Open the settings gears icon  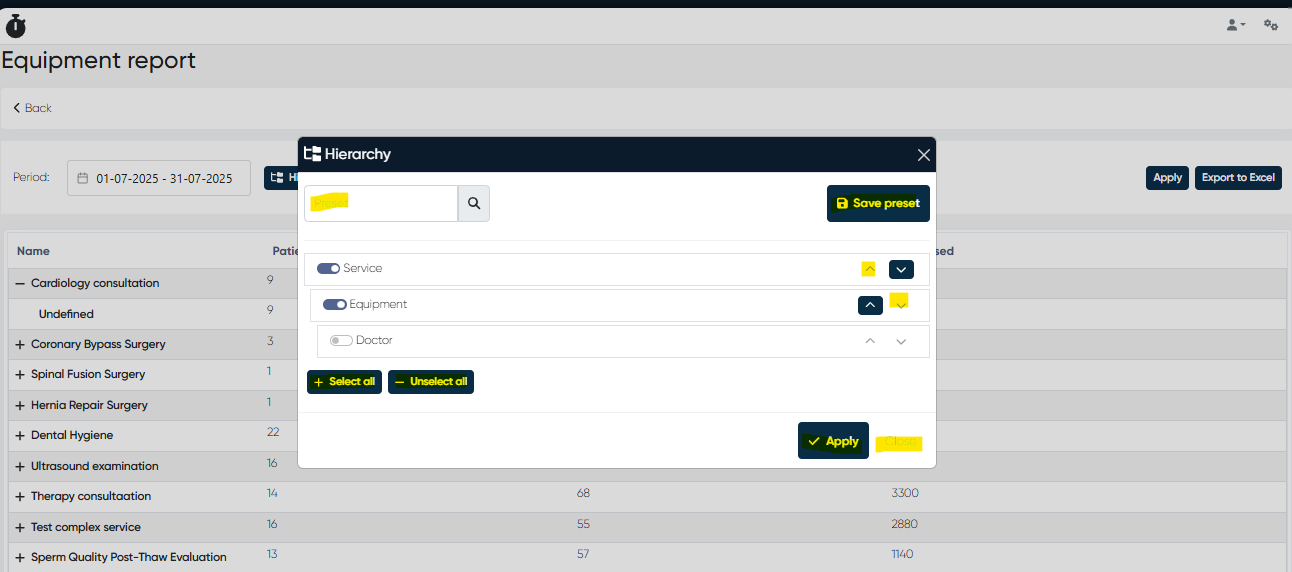coord(1271,25)
